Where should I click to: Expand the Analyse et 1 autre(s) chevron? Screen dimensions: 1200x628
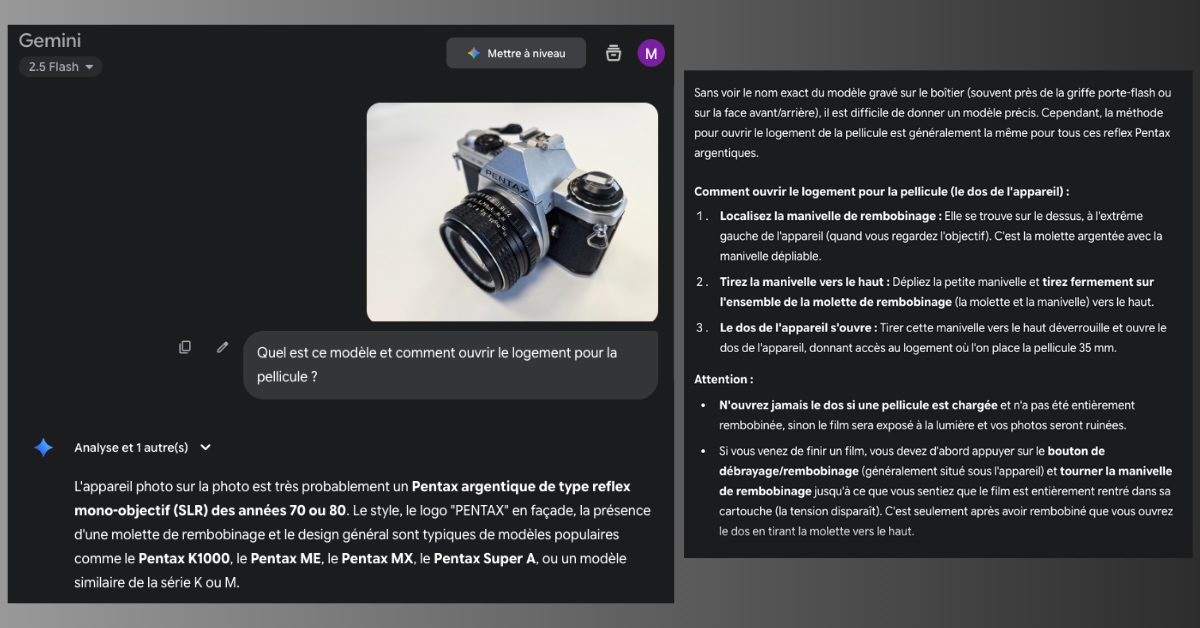click(x=205, y=448)
